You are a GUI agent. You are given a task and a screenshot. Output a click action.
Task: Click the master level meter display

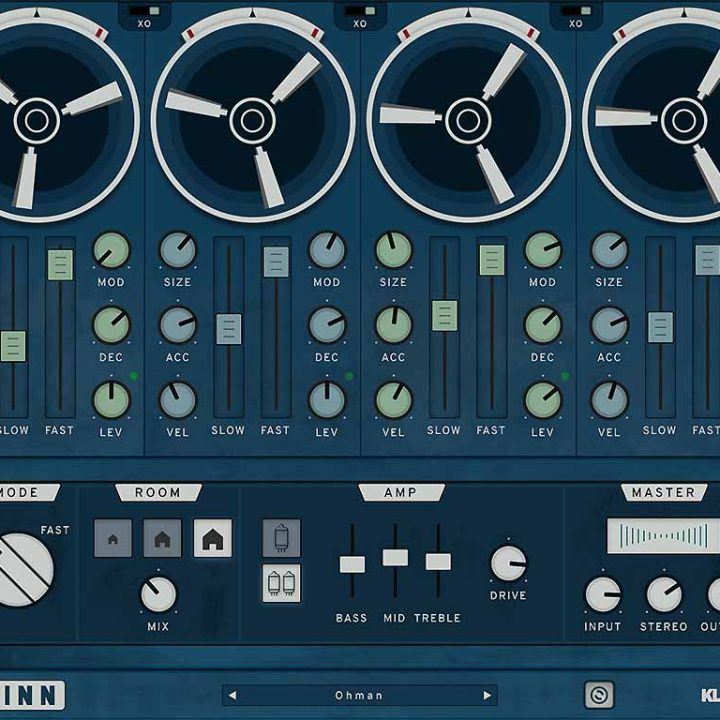tap(664, 536)
